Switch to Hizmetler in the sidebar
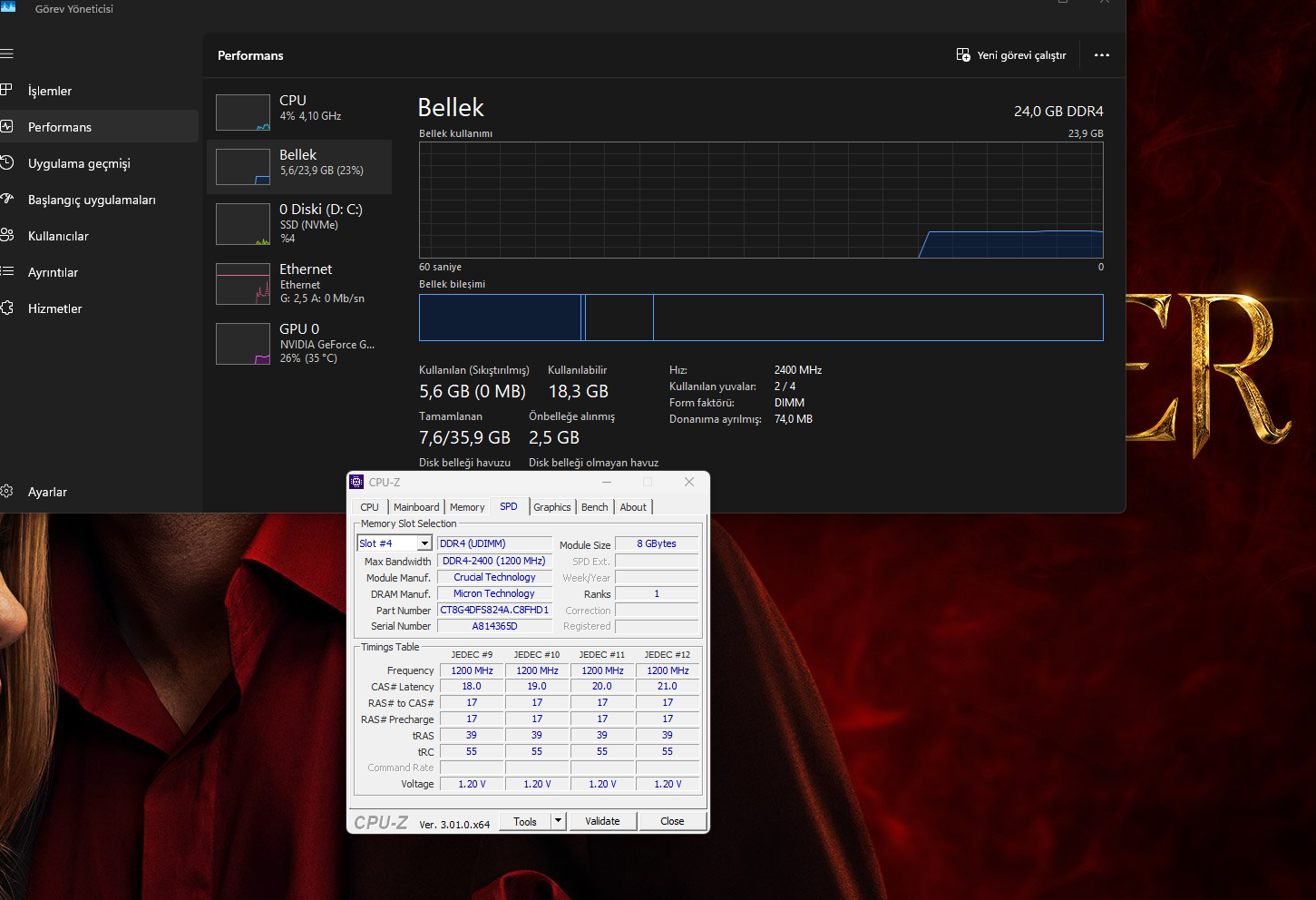 pyautogui.click(x=98, y=308)
